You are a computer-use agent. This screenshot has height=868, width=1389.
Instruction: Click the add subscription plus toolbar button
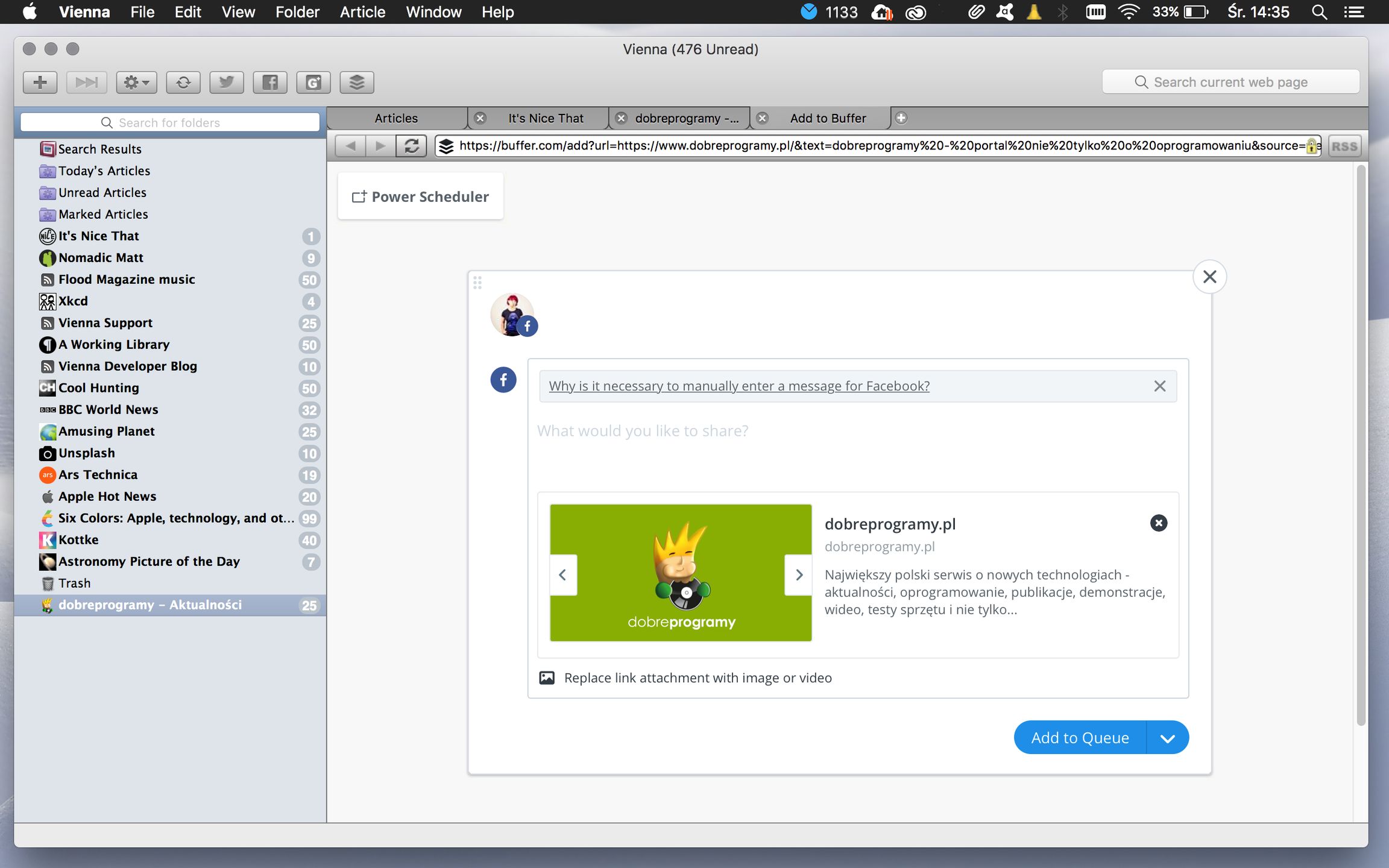click(40, 82)
